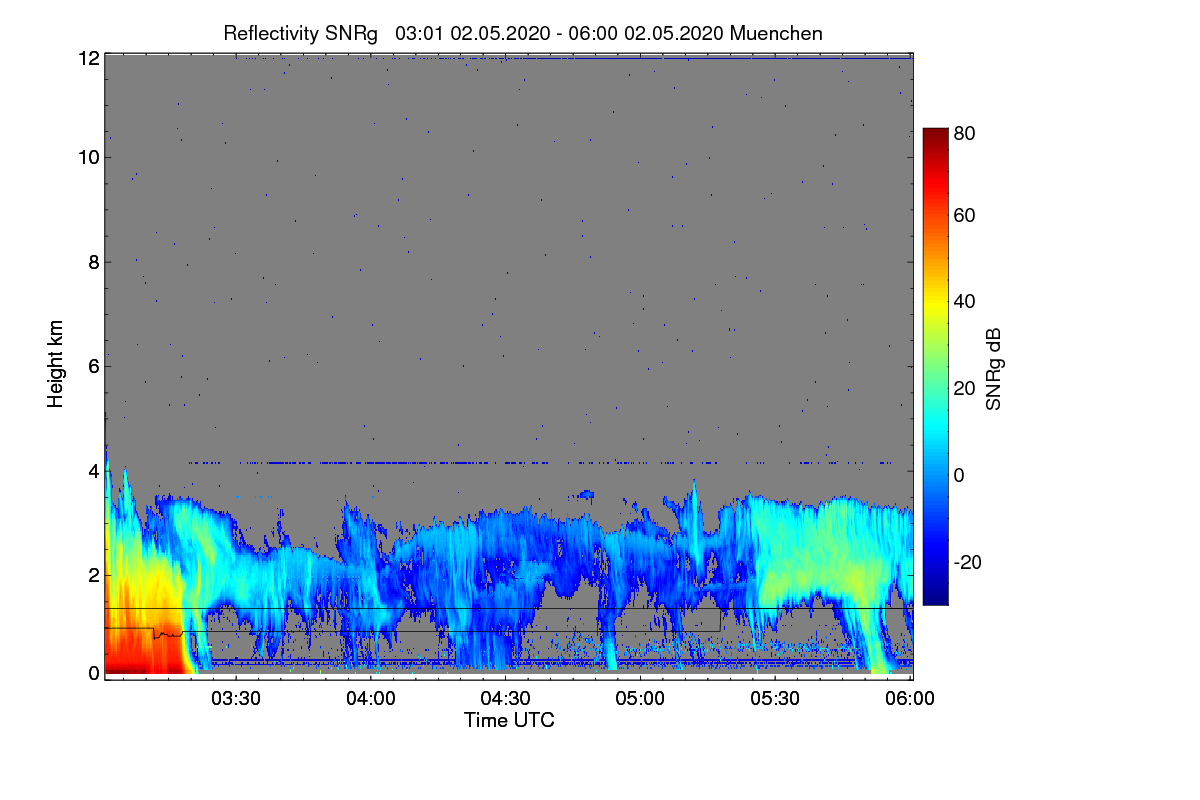Screen dimensions: 1200x800
Task: Click the 6 km height tick label
Action: 94,366
